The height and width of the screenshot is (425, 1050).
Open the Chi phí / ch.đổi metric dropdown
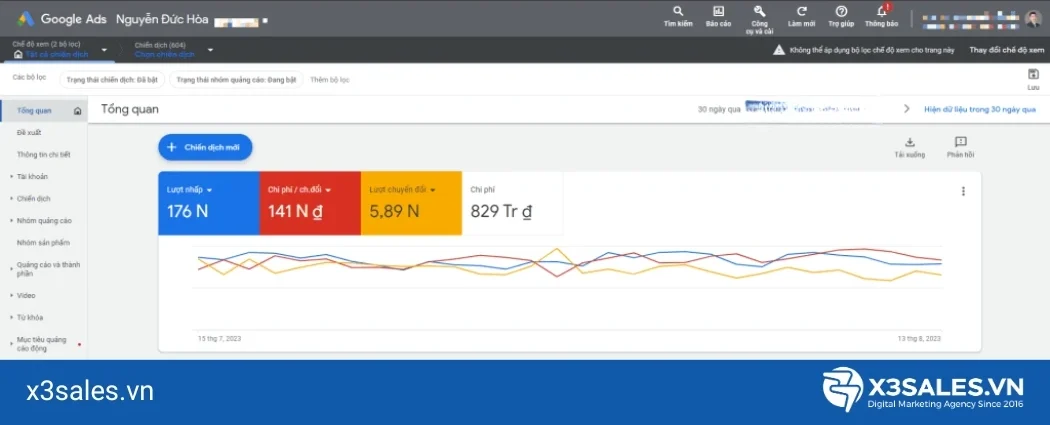[x=328, y=190]
